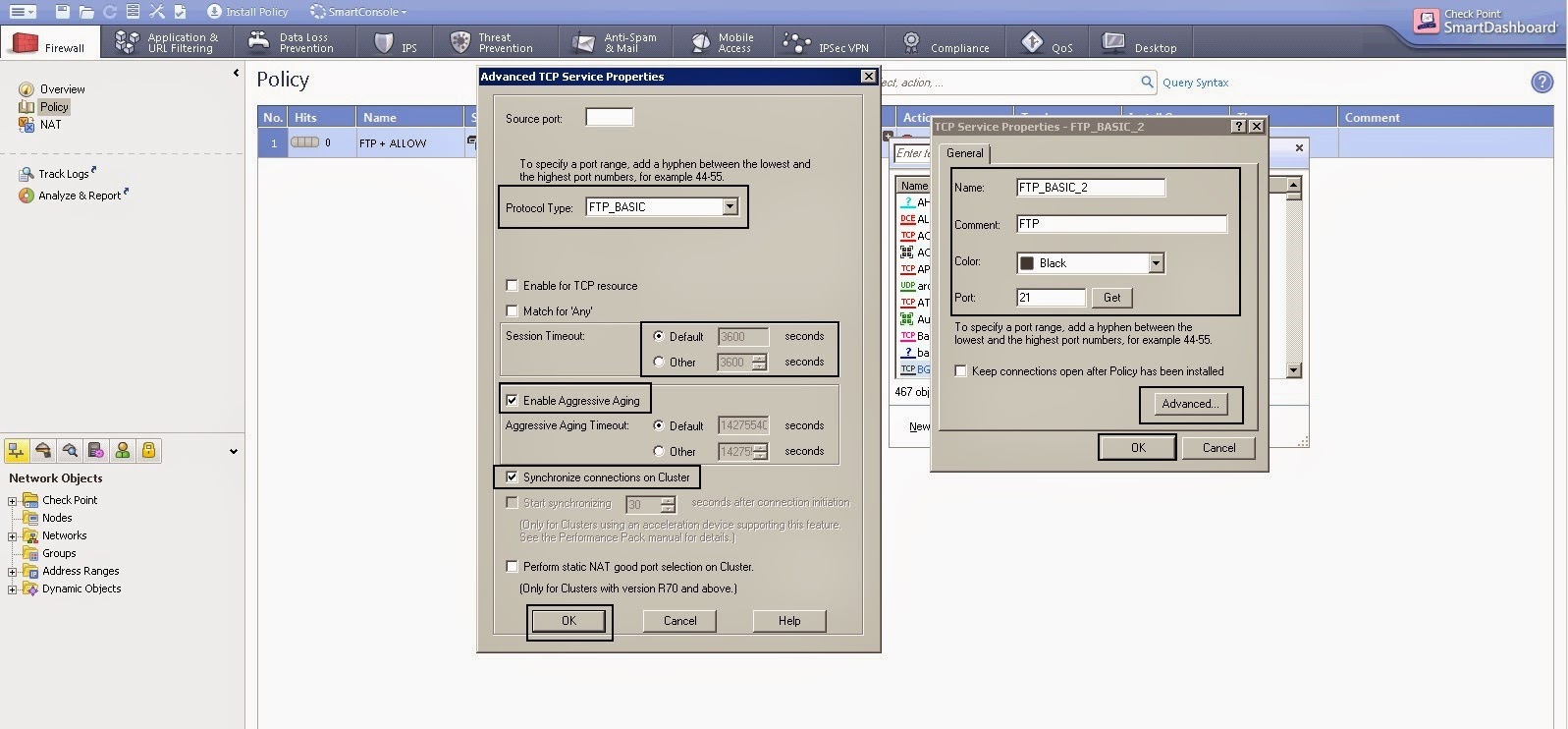Viewport: 1568px width, 729px height.
Task: Switch to the Desktop tab
Action: (x=1140, y=43)
